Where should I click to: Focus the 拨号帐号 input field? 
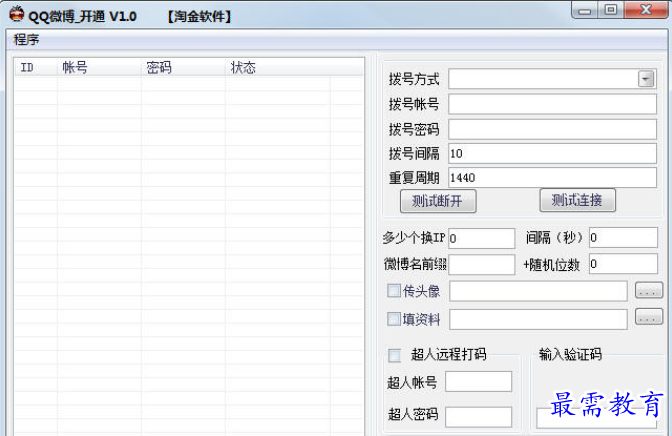[552, 104]
